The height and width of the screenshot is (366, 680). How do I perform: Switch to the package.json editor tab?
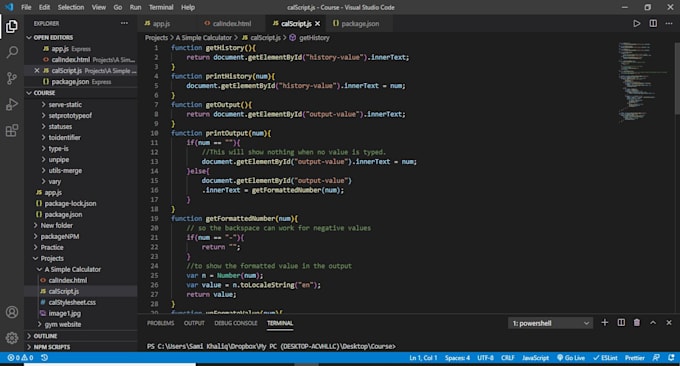(x=360, y=24)
